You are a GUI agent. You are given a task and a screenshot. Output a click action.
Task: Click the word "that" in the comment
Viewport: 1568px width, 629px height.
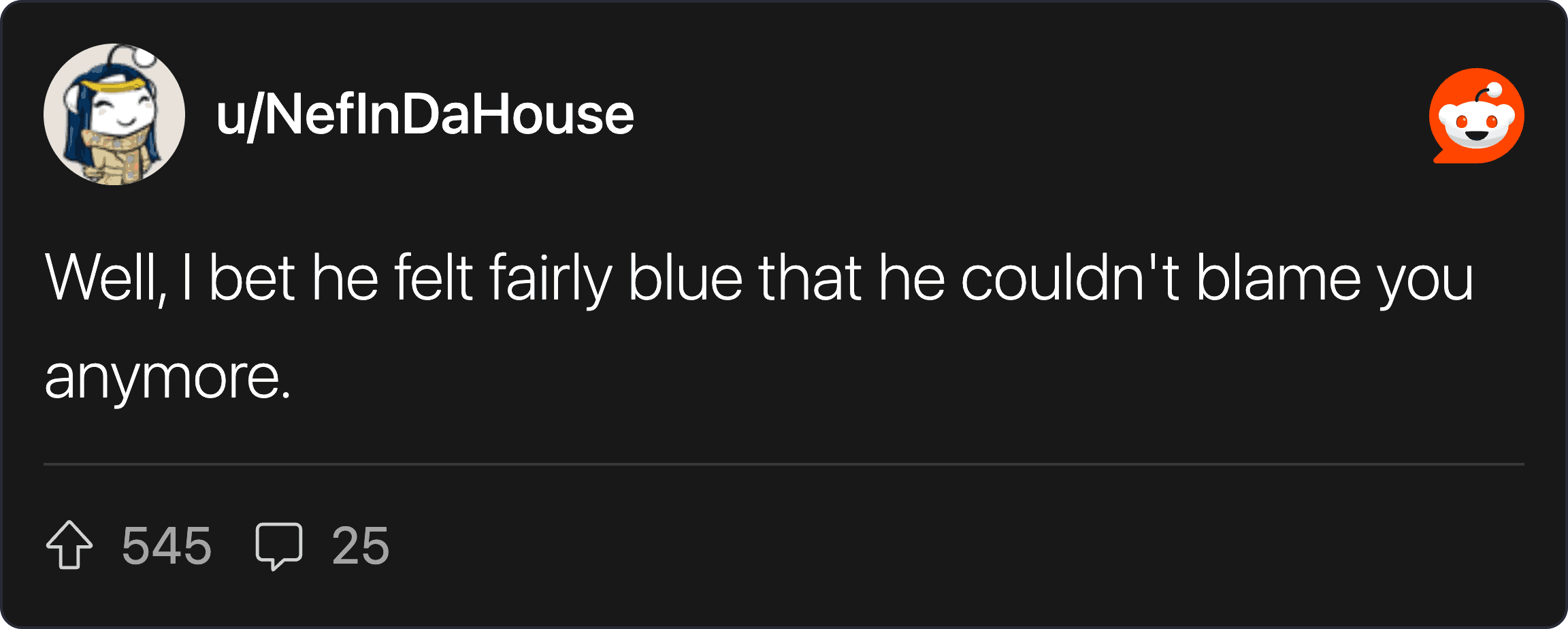pyautogui.click(x=810, y=278)
